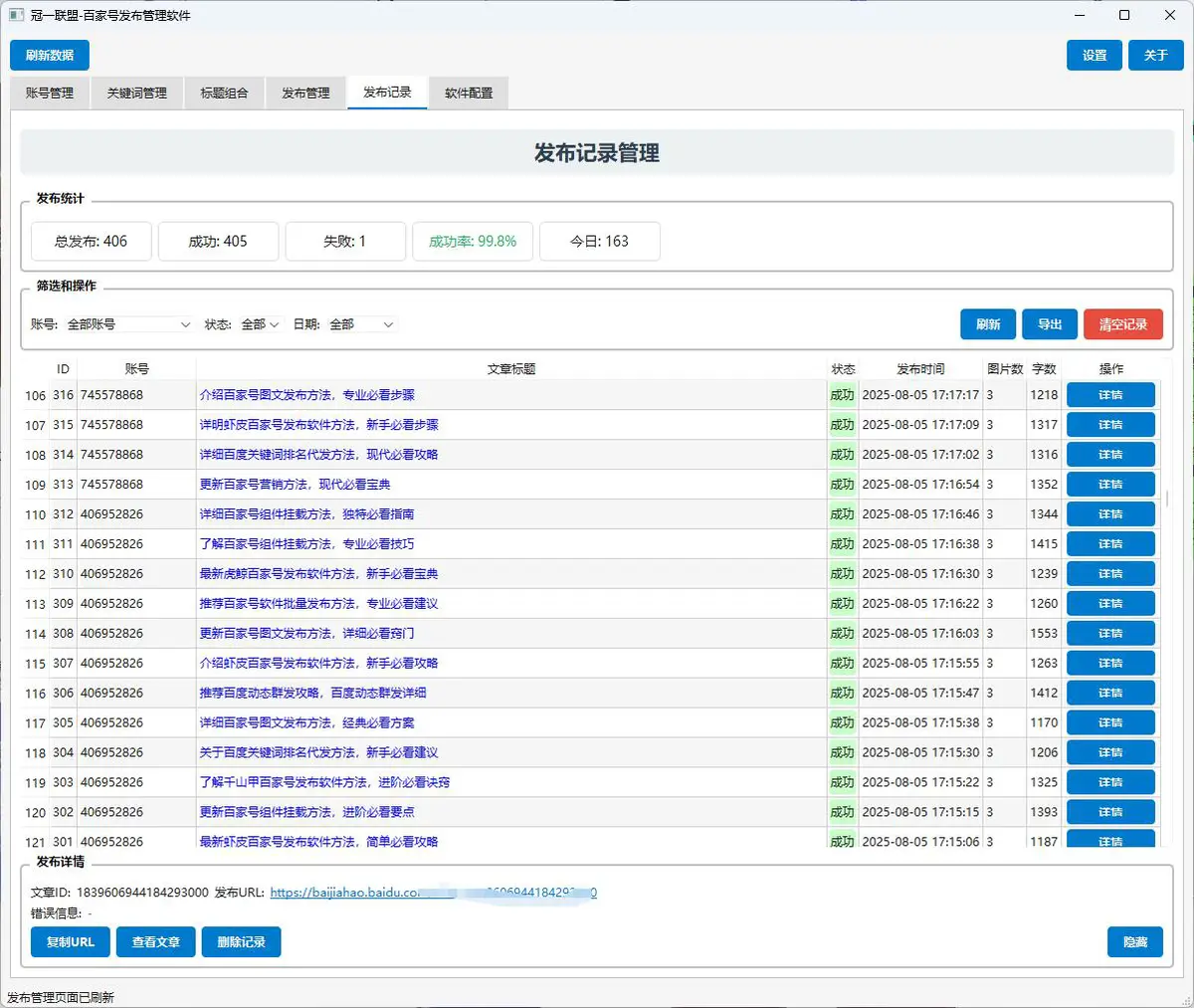Click the 刷新数据 button

click(x=50, y=56)
